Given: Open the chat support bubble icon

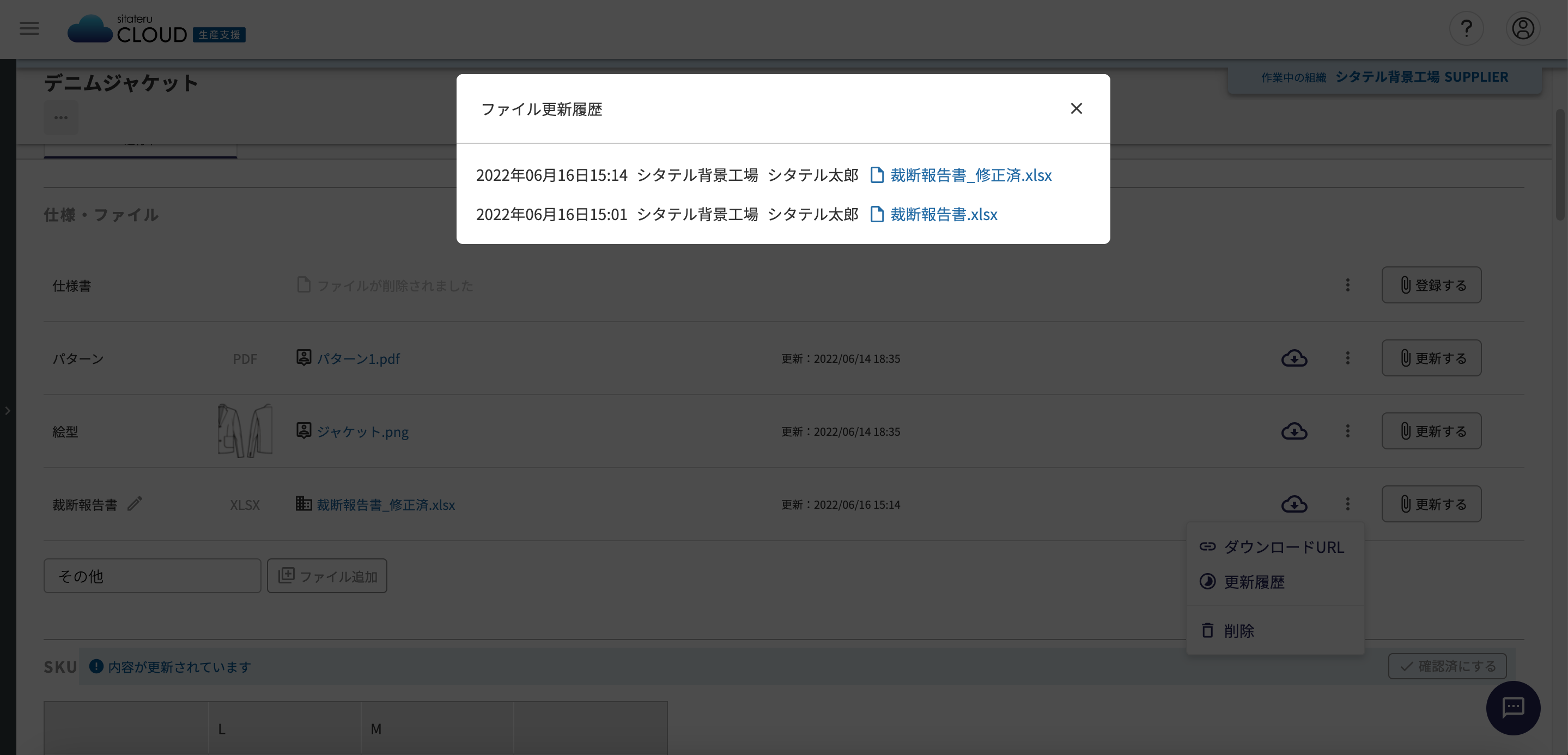Looking at the screenshot, I should pyautogui.click(x=1512, y=708).
